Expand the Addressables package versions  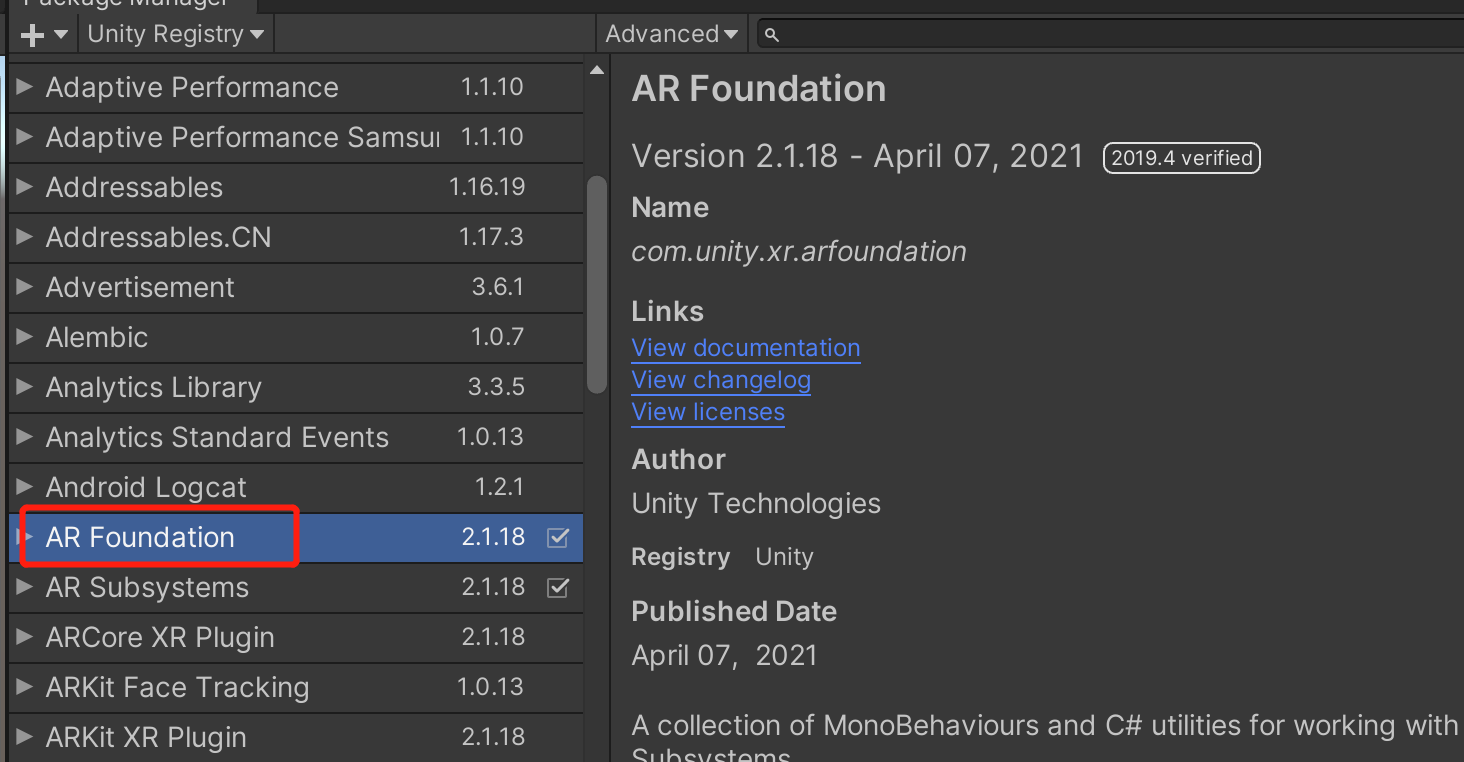tap(25, 187)
